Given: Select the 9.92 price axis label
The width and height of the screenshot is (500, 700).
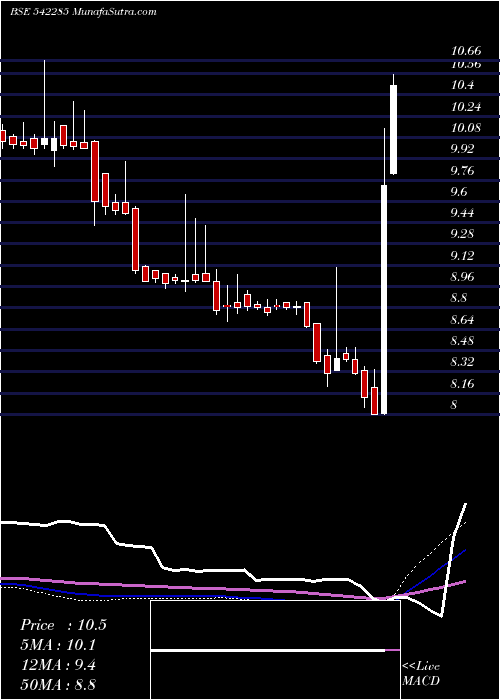Looking at the screenshot, I should (463, 149).
